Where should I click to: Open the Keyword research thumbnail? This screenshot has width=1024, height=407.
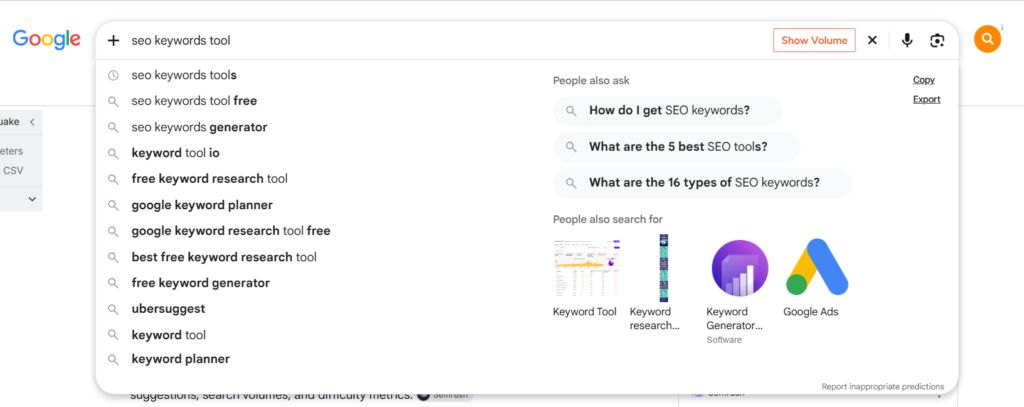click(664, 268)
